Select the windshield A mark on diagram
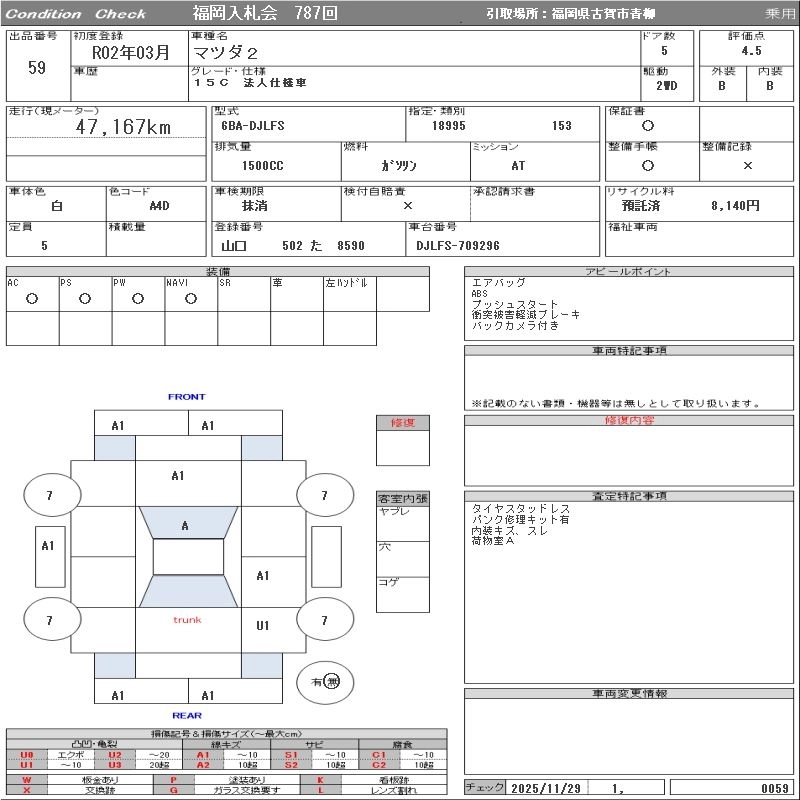800x800 pixels. [185, 526]
